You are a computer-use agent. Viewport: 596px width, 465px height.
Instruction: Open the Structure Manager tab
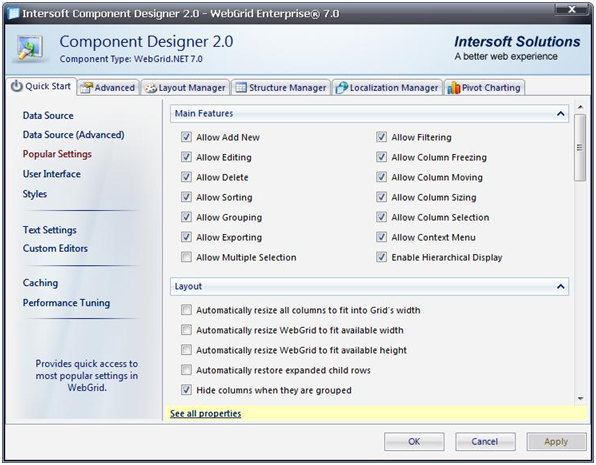tap(281, 87)
